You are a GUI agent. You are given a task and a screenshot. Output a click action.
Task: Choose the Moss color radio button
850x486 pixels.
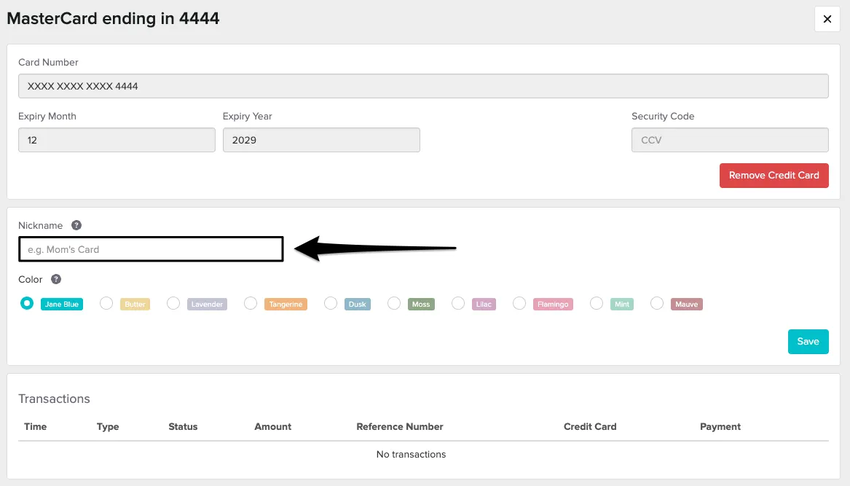(394, 303)
